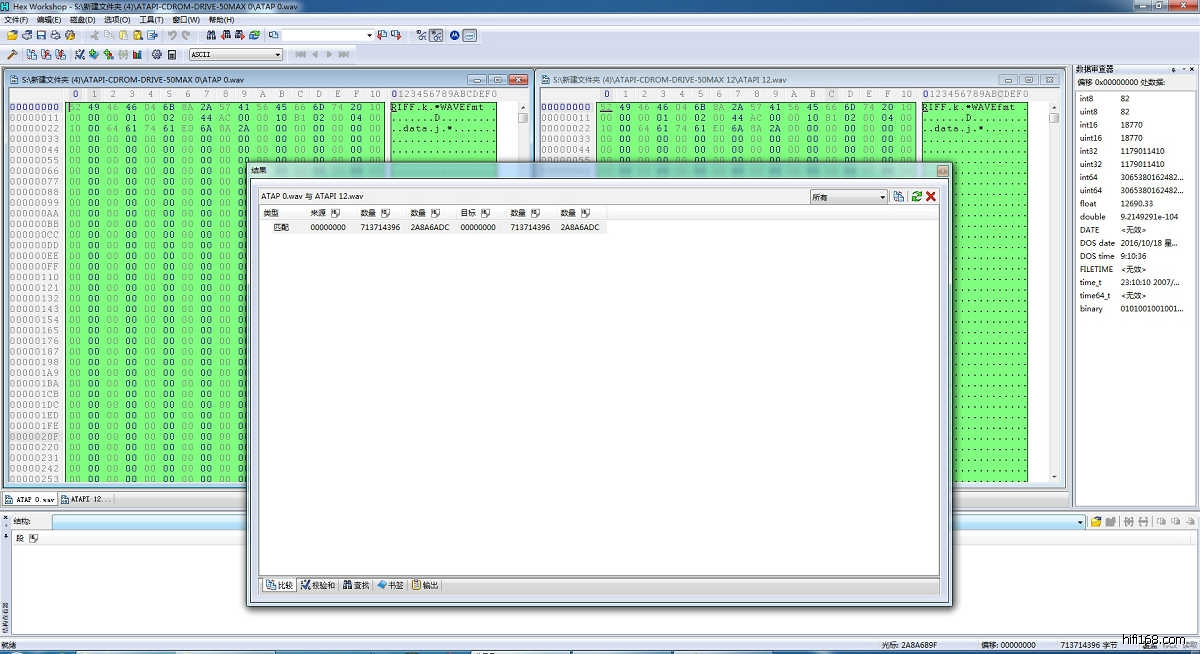Viewport: 1200px width, 654px height.
Task: Select the 匹配 result row
Action: click(x=280, y=227)
